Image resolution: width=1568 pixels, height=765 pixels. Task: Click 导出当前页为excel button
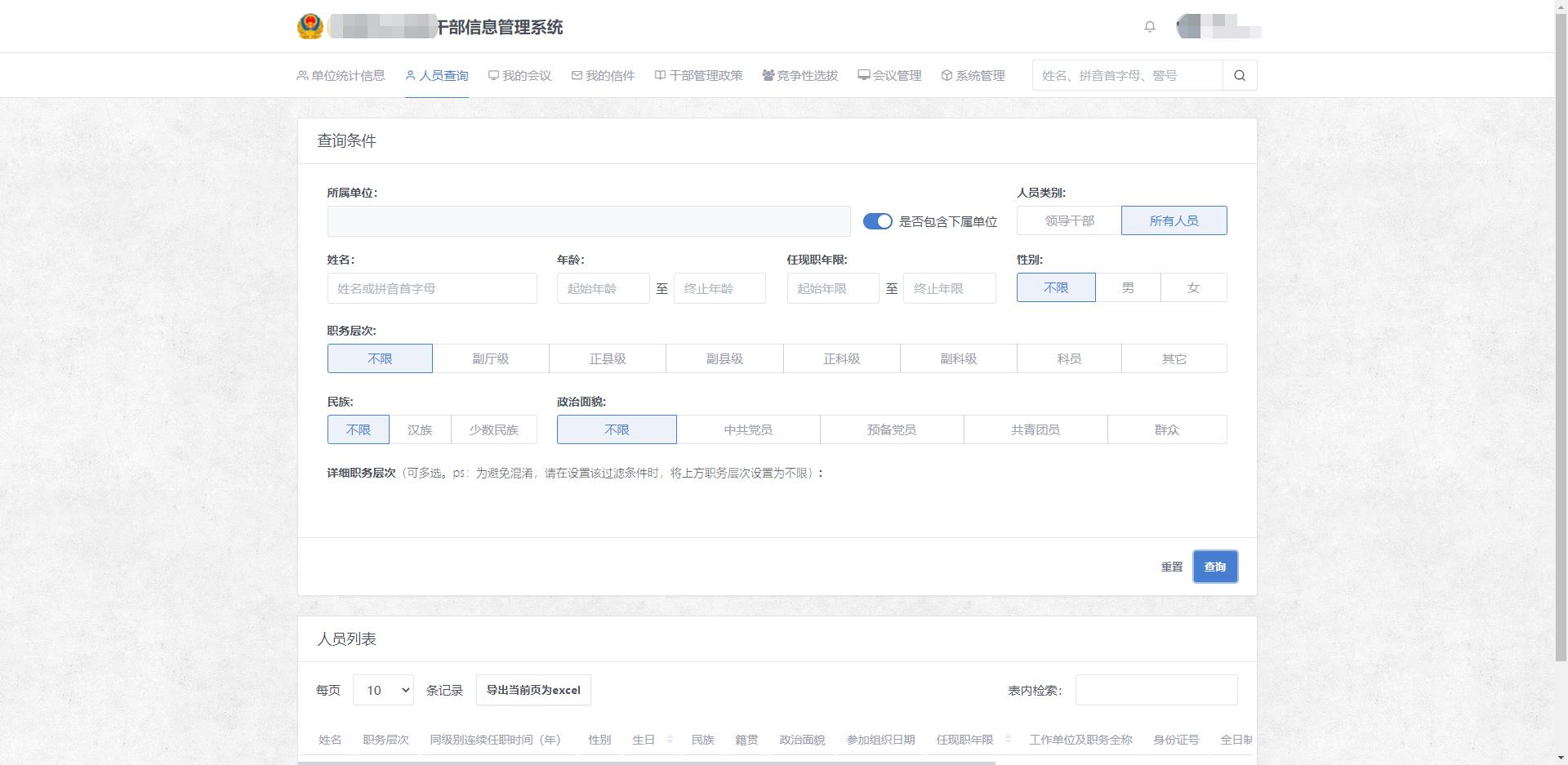[x=533, y=691]
